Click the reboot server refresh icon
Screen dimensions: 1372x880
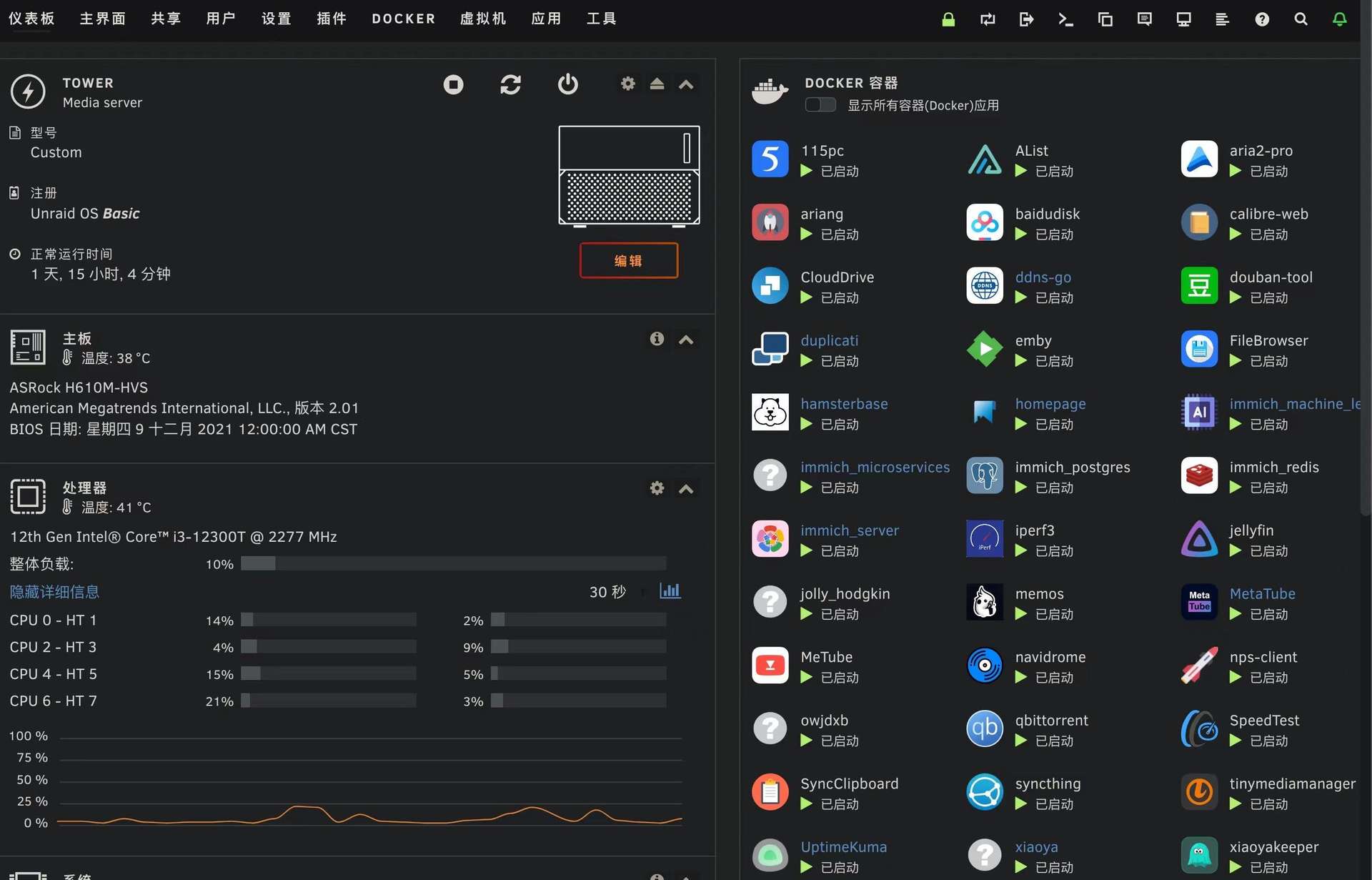(510, 84)
